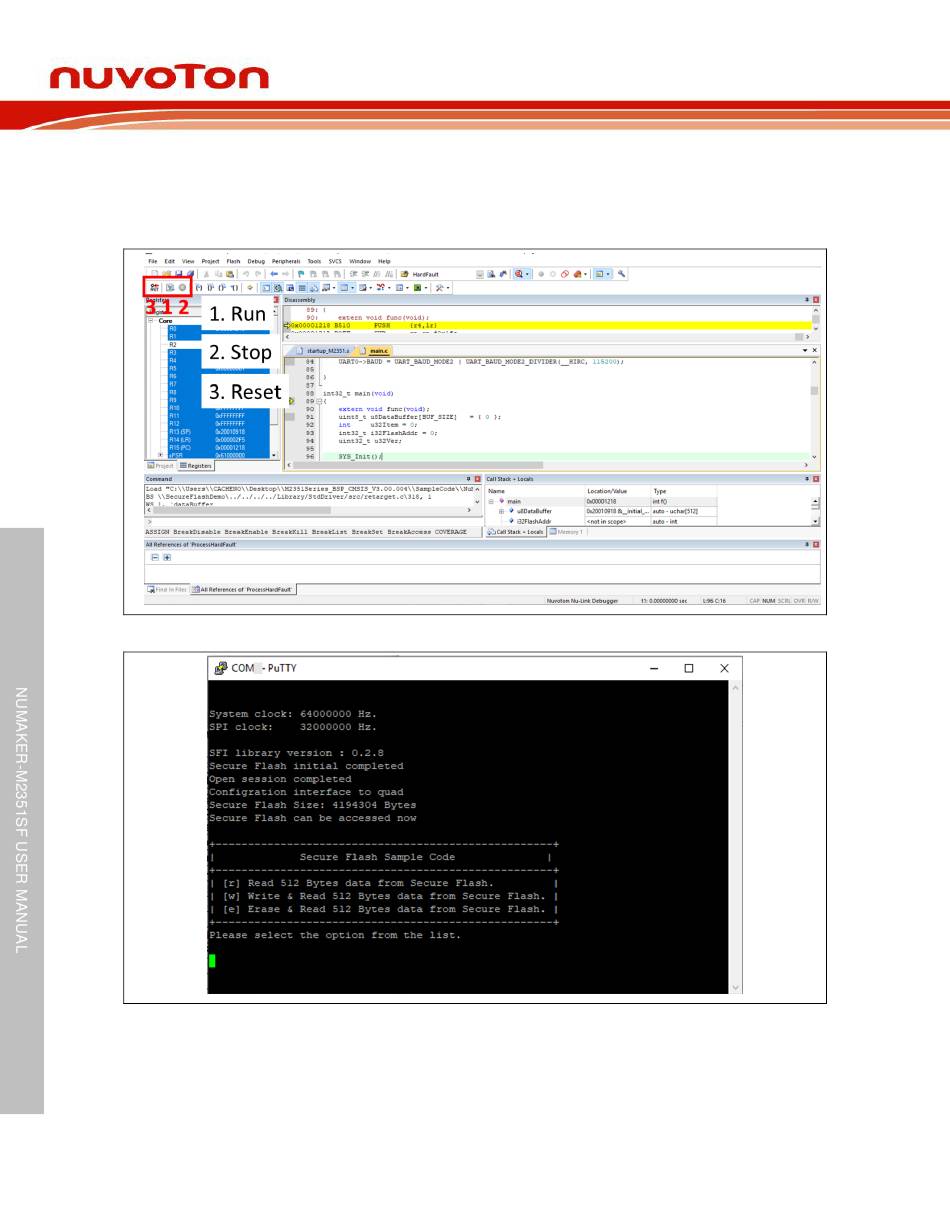Image resolution: width=950 pixels, height=1229 pixels.
Task: Open the File menu
Action: [x=153, y=261]
